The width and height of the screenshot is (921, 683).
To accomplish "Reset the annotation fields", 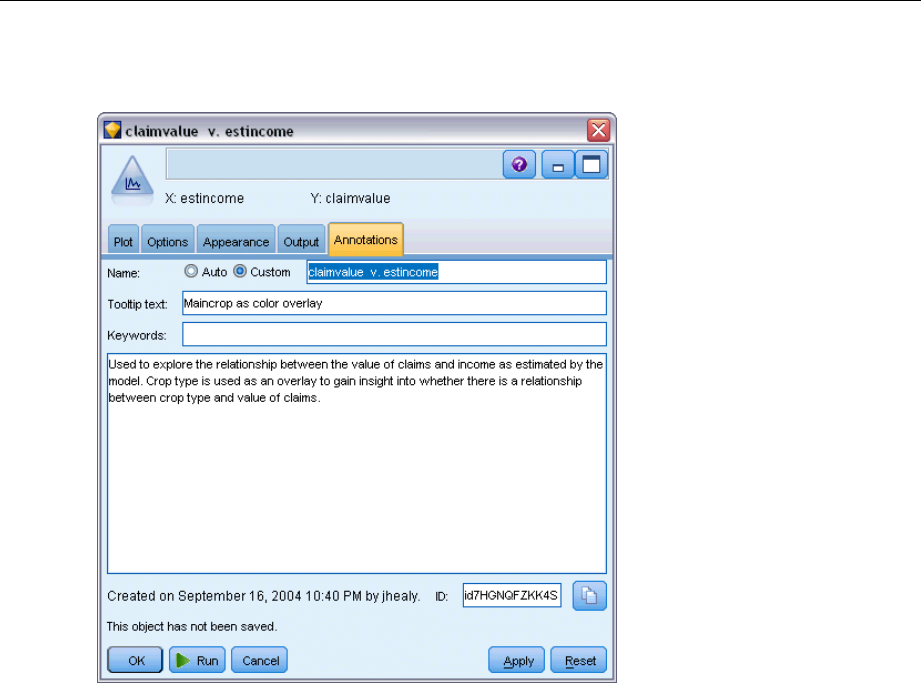I will point(579,660).
